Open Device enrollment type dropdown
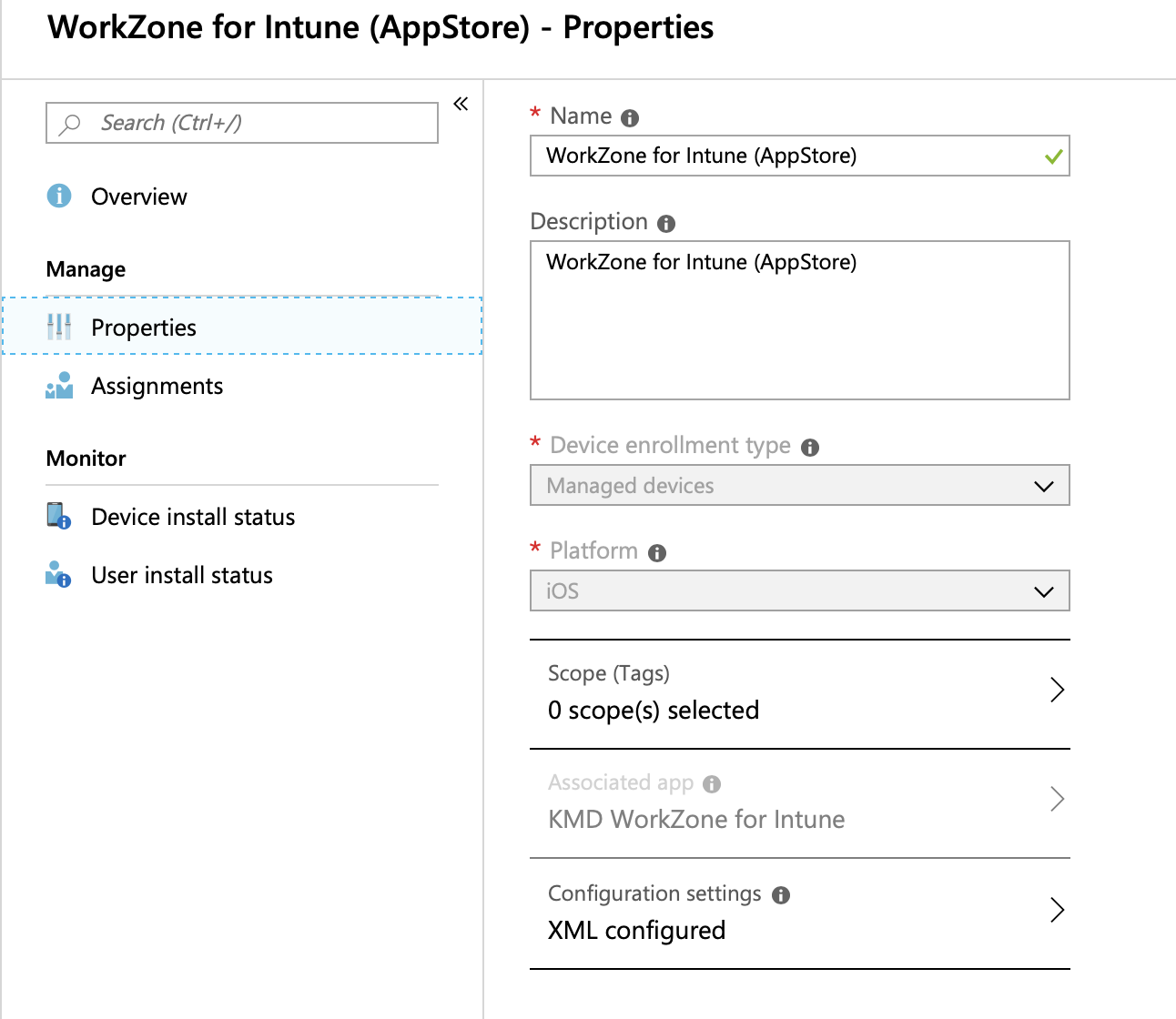The image size is (1176, 1019). coord(799,485)
